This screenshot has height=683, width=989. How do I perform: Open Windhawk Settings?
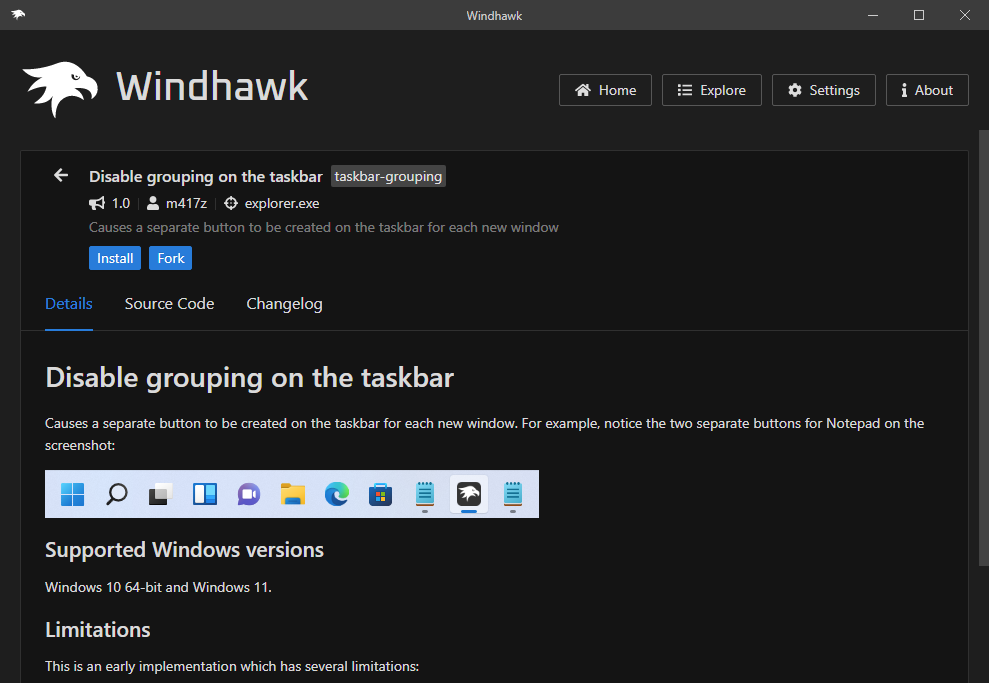pyautogui.click(x=823, y=90)
